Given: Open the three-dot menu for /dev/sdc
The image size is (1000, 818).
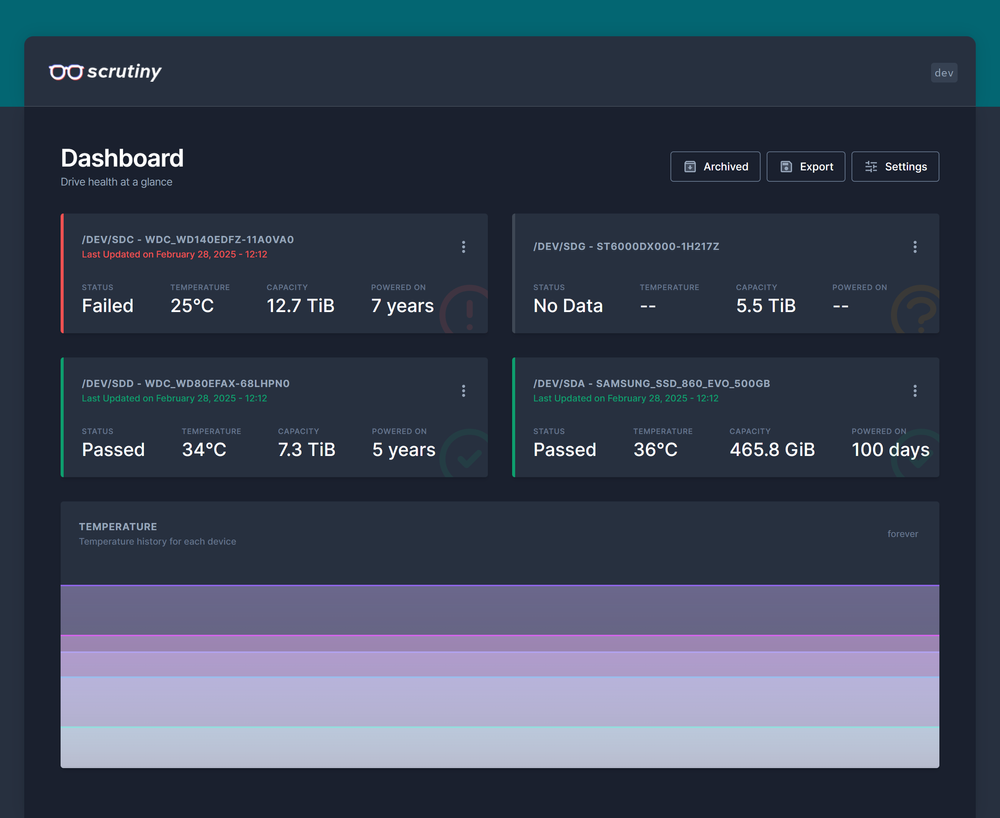Looking at the screenshot, I should (x=463, y=247).
